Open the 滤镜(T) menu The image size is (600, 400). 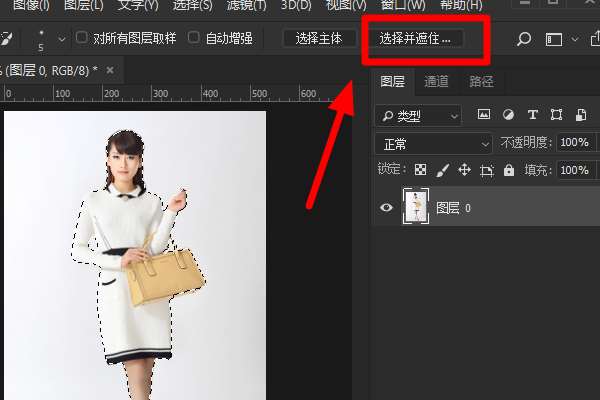pyautogui.click(x=246, y=5)
